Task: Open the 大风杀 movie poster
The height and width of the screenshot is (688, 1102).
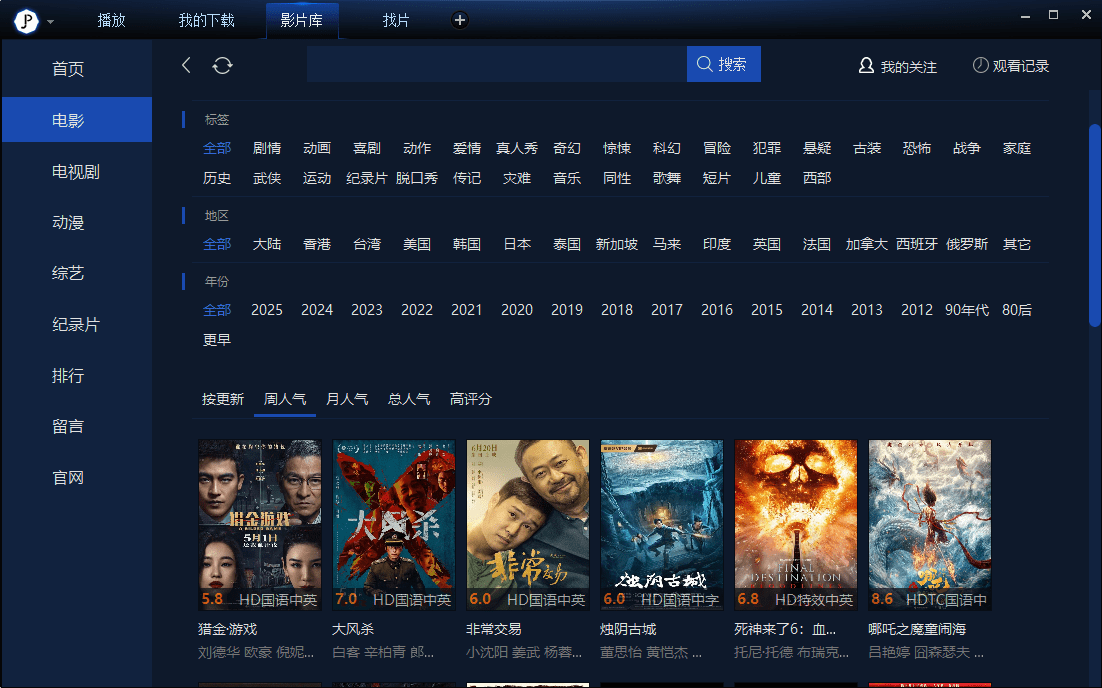Action: [x=393, y=524]
